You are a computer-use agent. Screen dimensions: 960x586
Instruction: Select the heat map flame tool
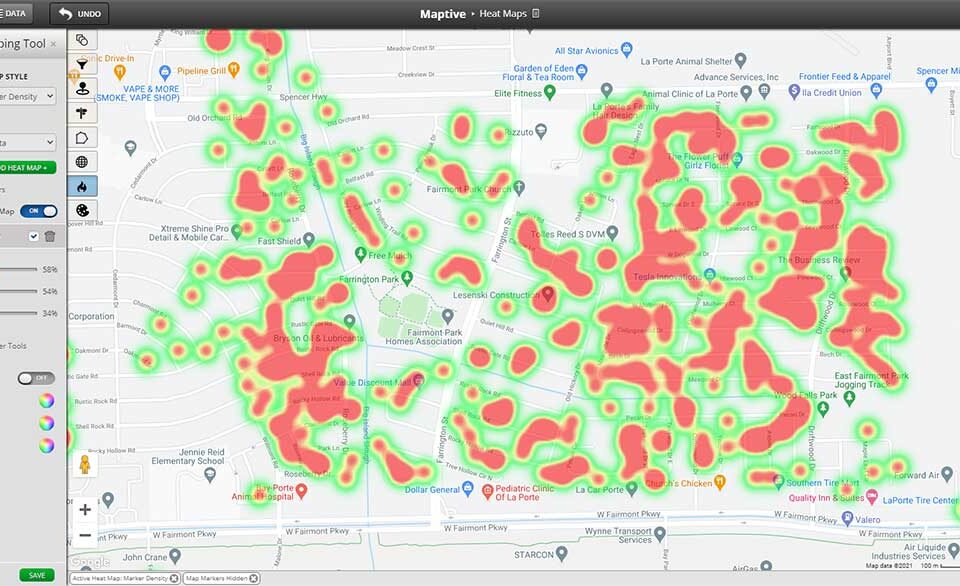coord(83,186)
